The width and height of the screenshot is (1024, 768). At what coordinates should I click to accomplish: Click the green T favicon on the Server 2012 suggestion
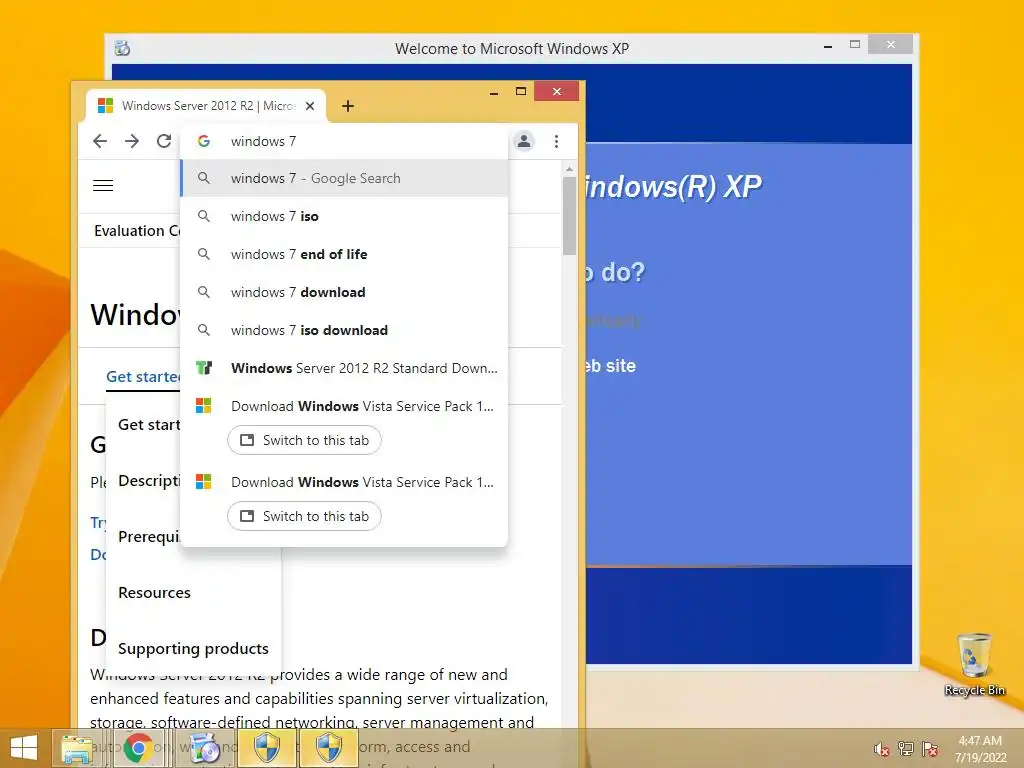[x=204, y=368]
